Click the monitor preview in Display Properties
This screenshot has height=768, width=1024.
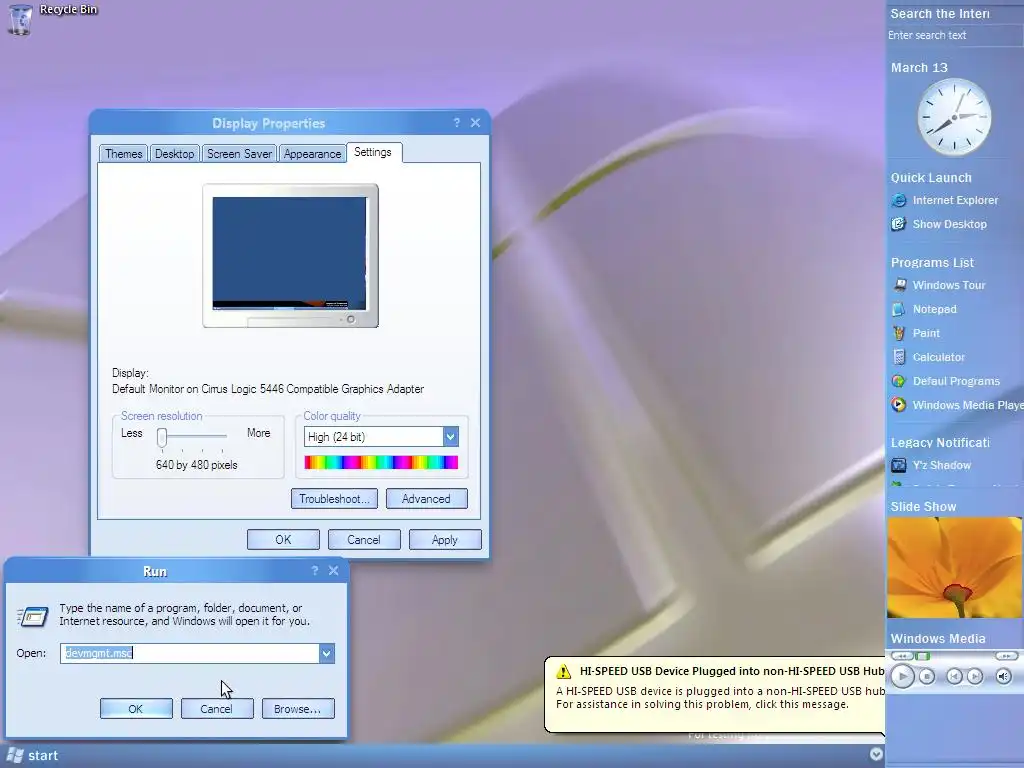pyautogui.click(x=291, y=255)
